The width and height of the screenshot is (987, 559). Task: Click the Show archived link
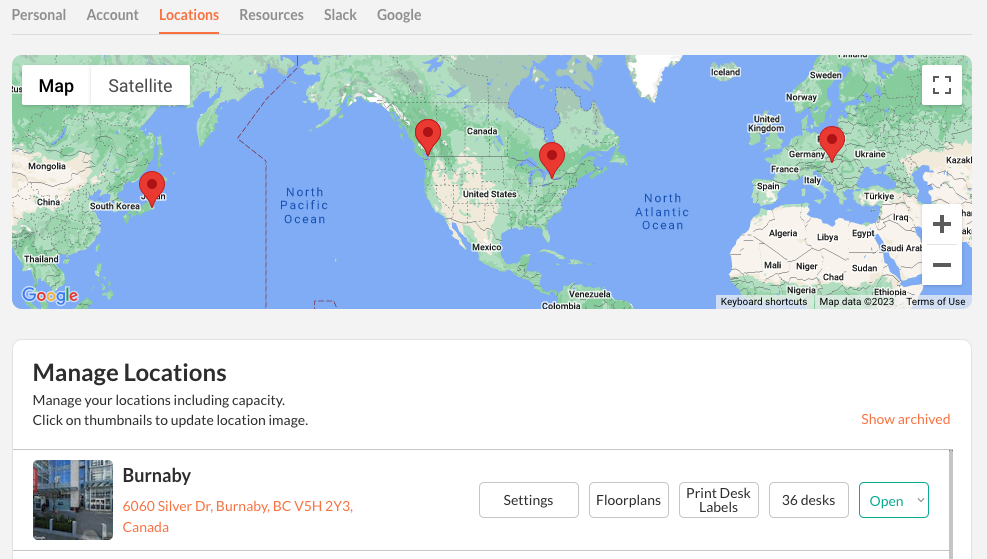(905, 419)
